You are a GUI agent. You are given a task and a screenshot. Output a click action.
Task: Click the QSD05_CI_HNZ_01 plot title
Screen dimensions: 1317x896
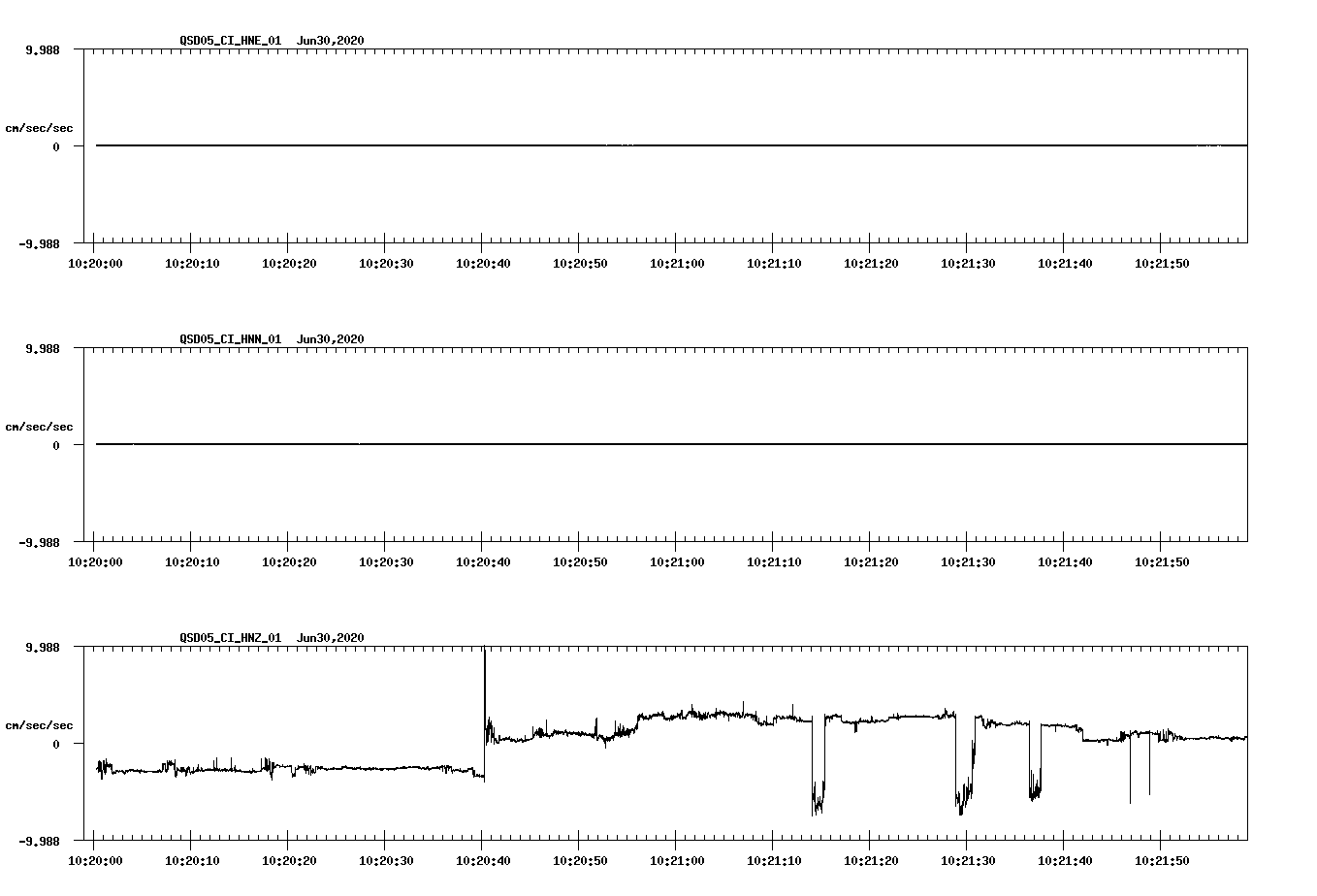(272, 638)
